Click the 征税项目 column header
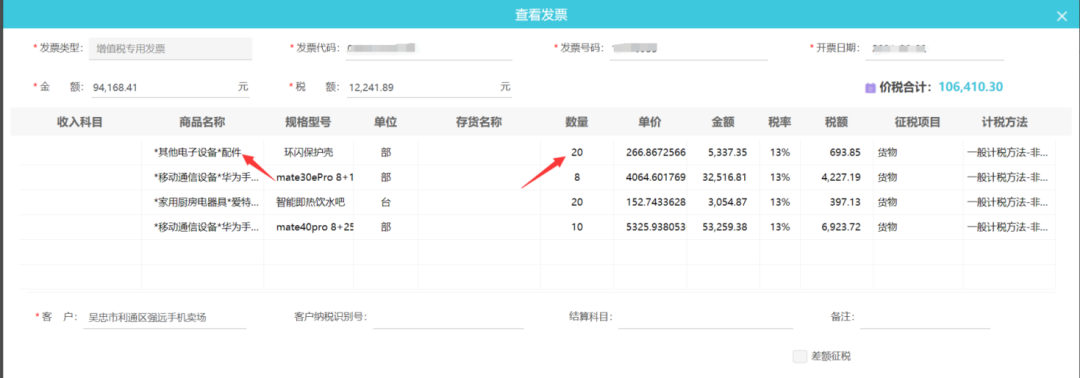 tap(917, 123)
